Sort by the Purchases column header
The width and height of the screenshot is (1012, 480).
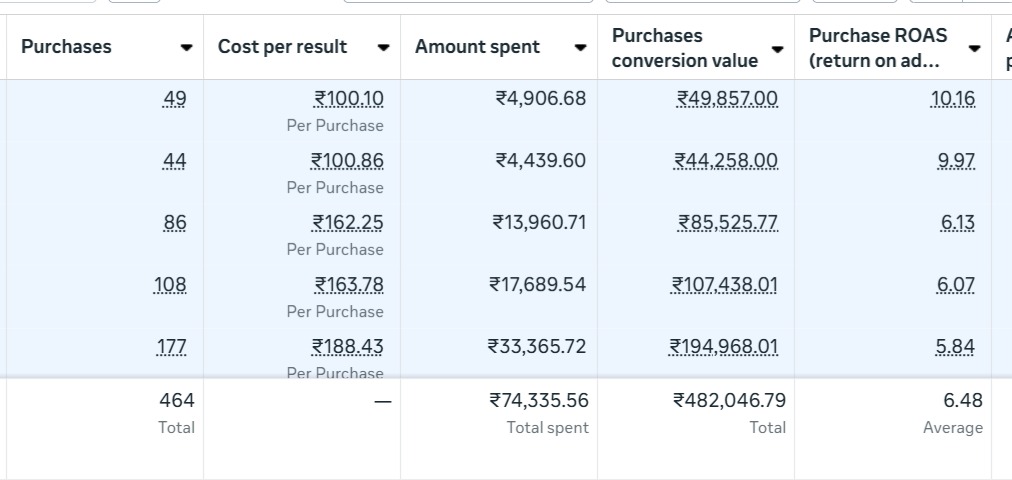tap(66, 47)
